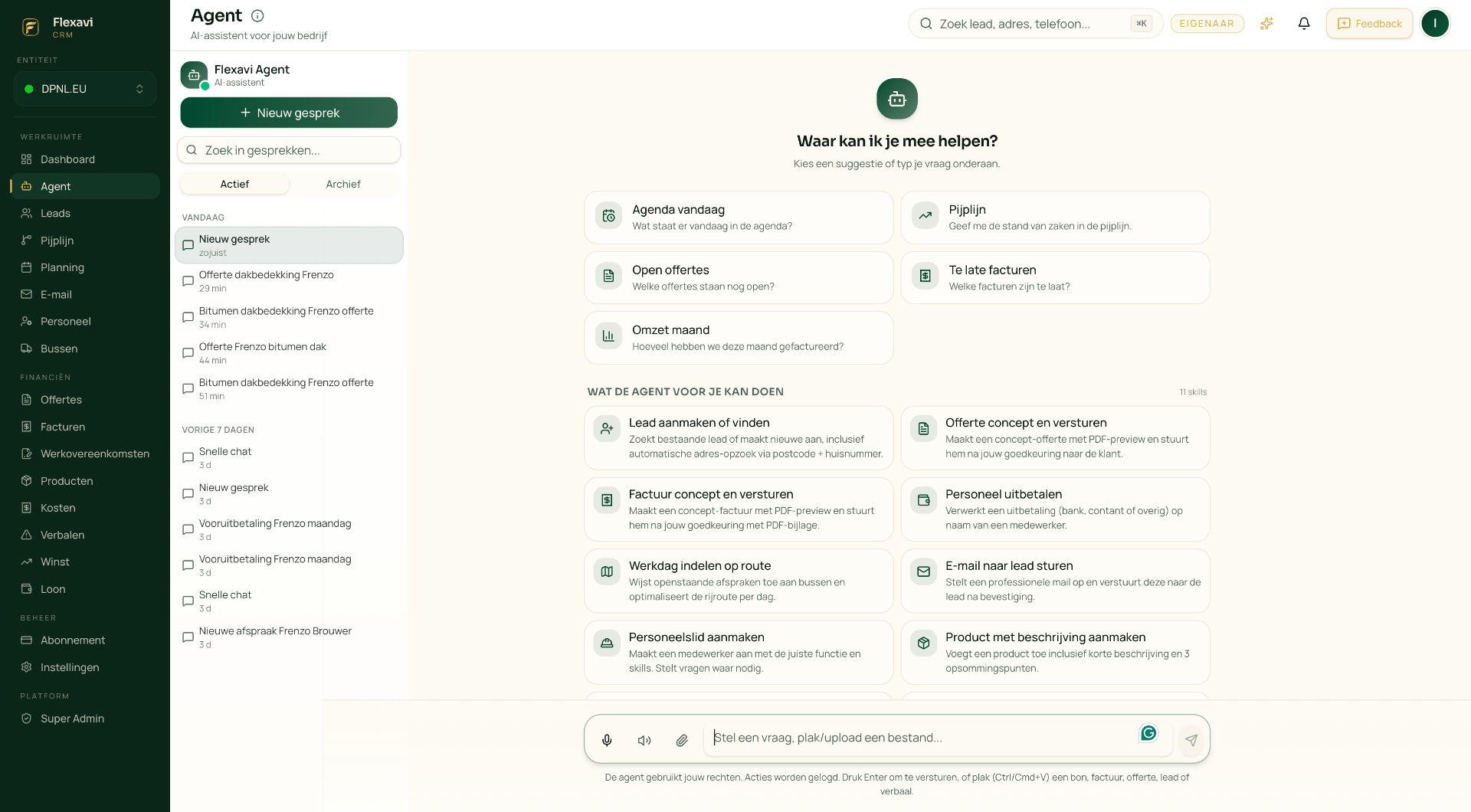This screenshot has width=1471, height=812.
Task: Click the microphone icon in chat input
Action: [x=607, y=740]
